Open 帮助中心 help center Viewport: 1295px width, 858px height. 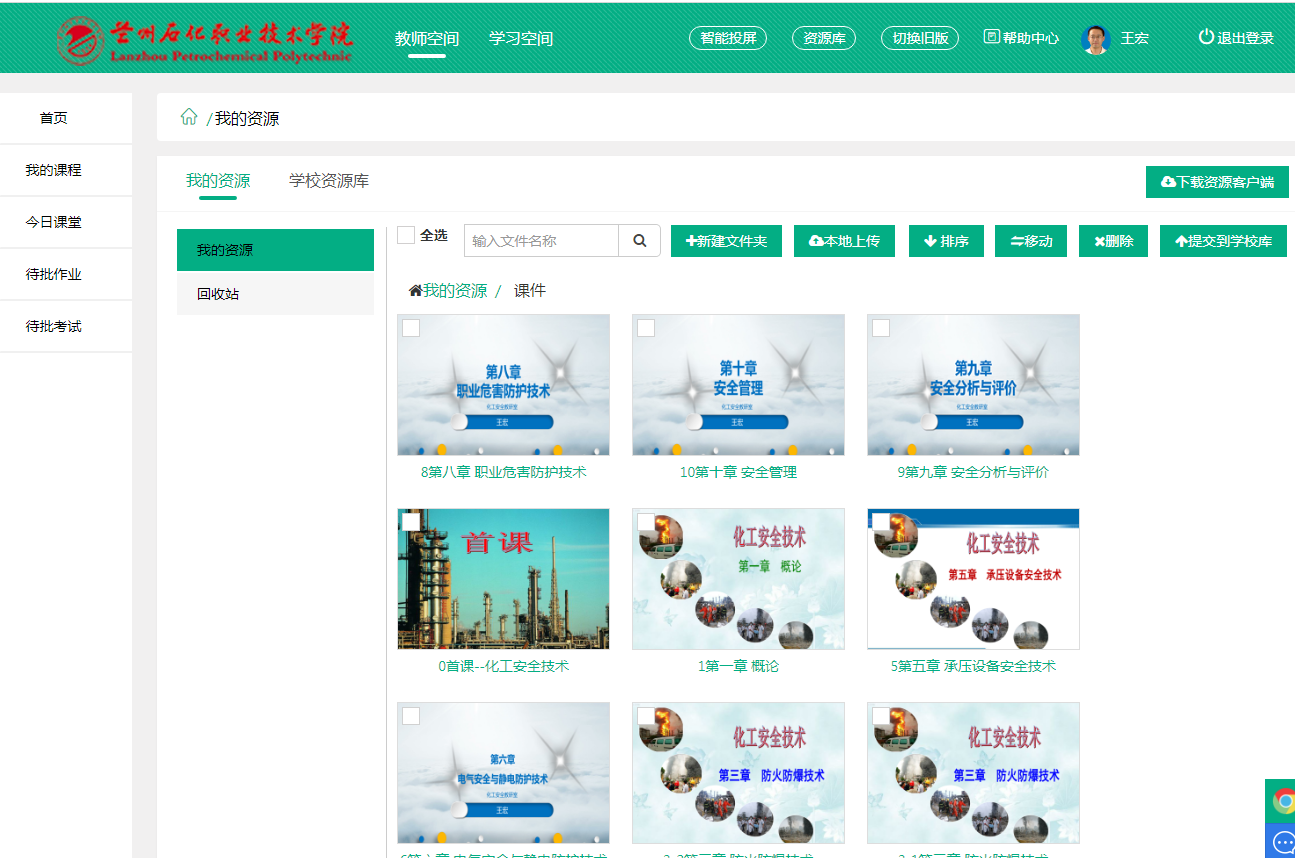coord(1021,38)
